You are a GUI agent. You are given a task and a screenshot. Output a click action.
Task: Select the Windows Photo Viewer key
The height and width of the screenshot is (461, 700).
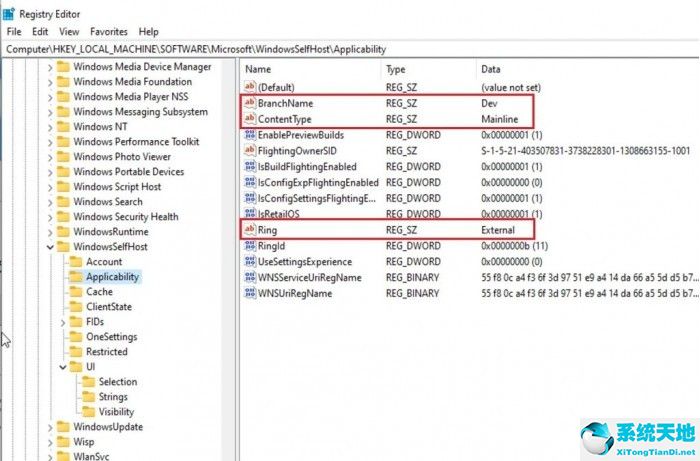pos(122,157)
